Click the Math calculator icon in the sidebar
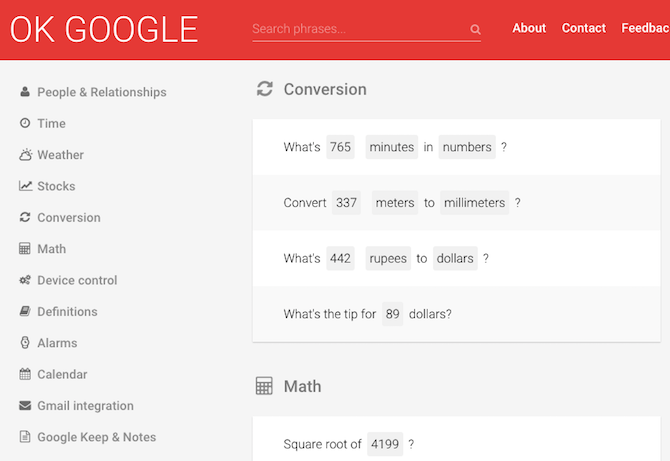Screen dimensions: 670x461 pyautogui.click(x=25, y=248)
